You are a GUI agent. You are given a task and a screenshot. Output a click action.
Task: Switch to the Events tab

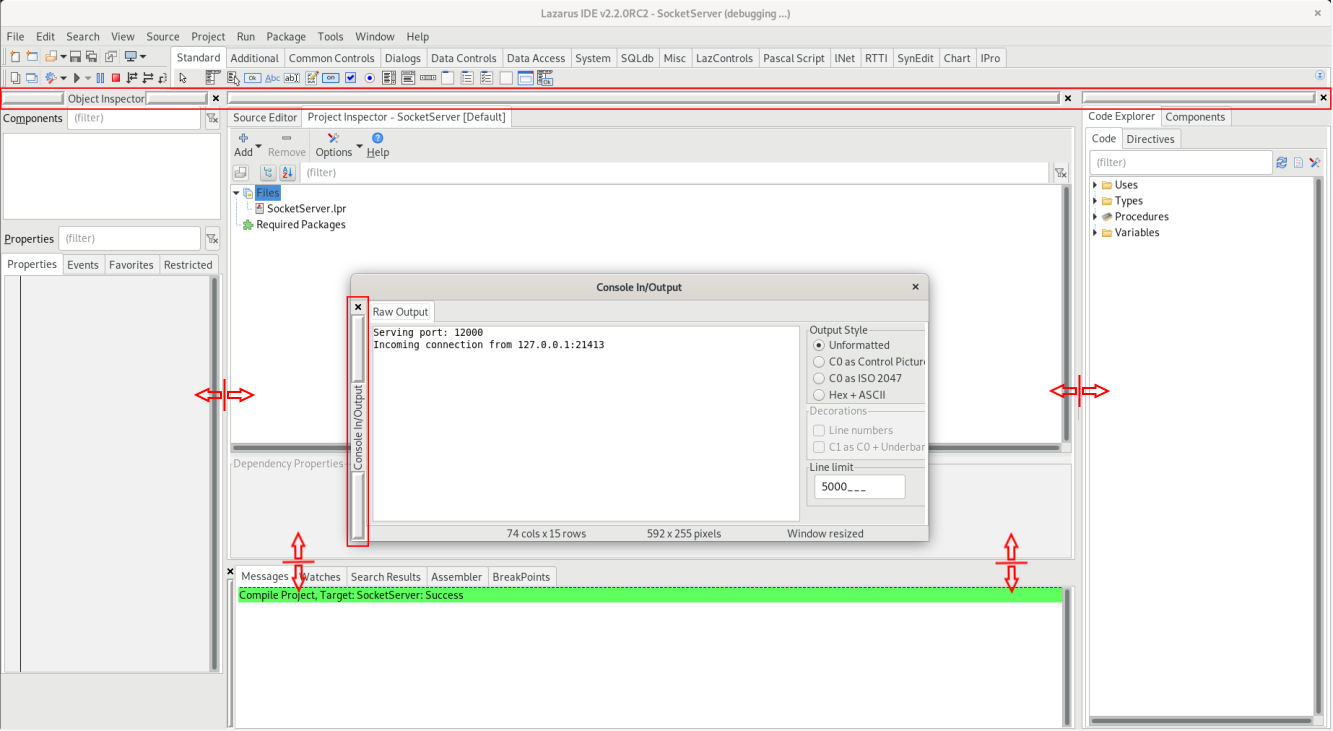coord(83,265)
